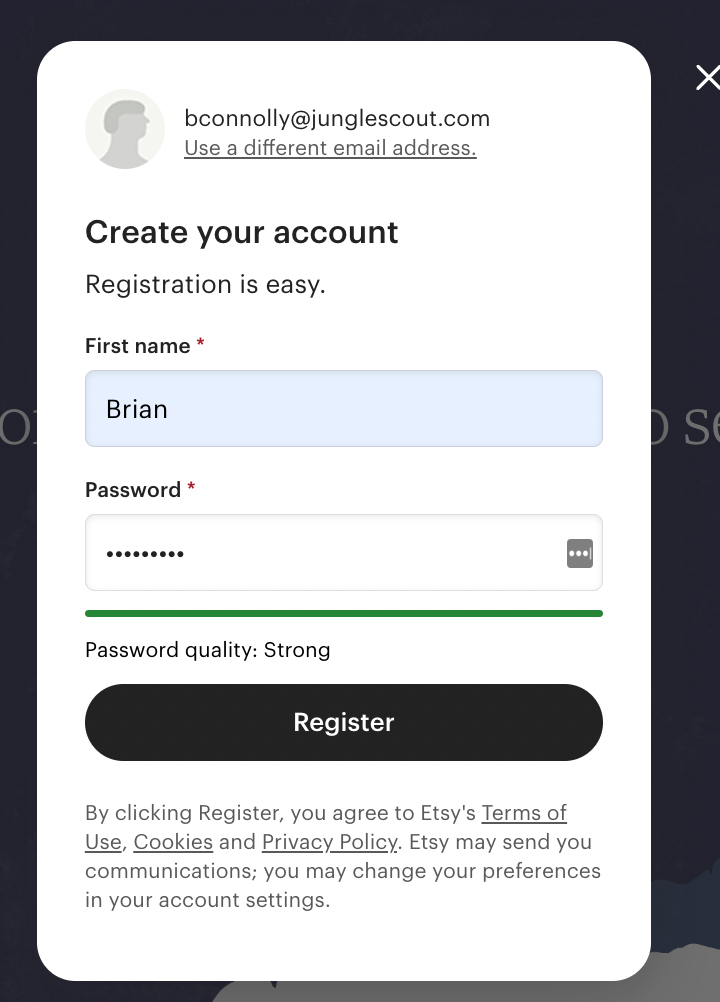Viewport: 720px width, 1002px height.
Task: Open Etsy's Terms of Use link
Action: click(524, 813)
